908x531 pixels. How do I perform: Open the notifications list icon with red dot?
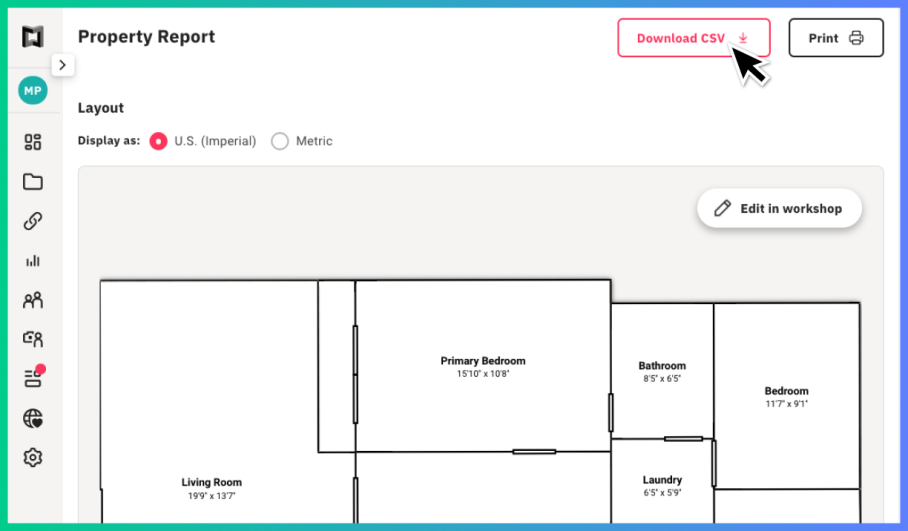point(34,377)
